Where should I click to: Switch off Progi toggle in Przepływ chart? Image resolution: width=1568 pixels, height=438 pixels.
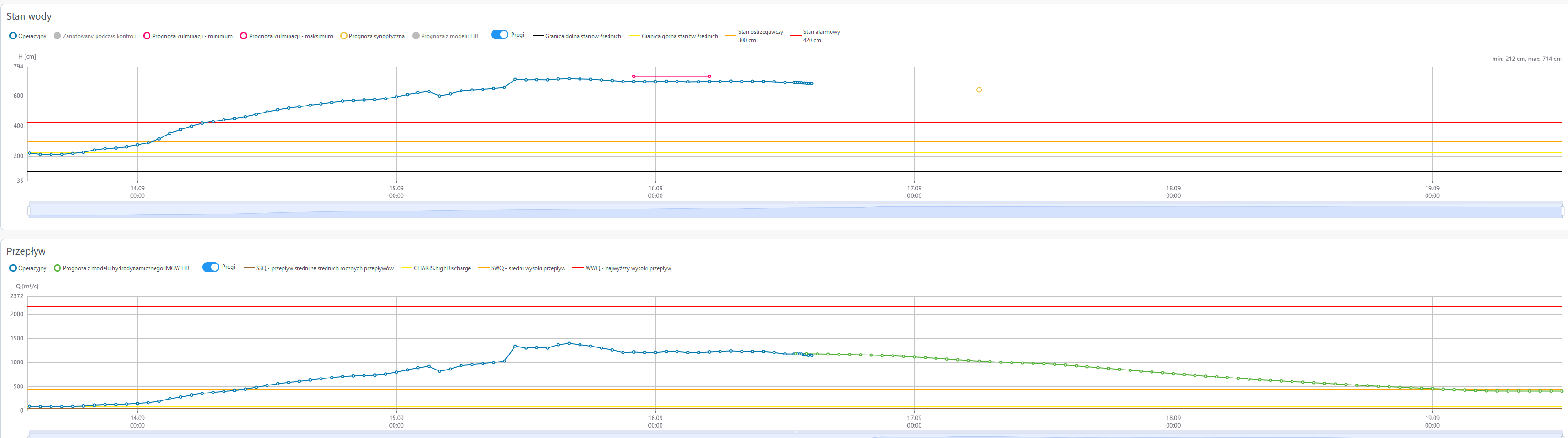[x=211, y=267]
